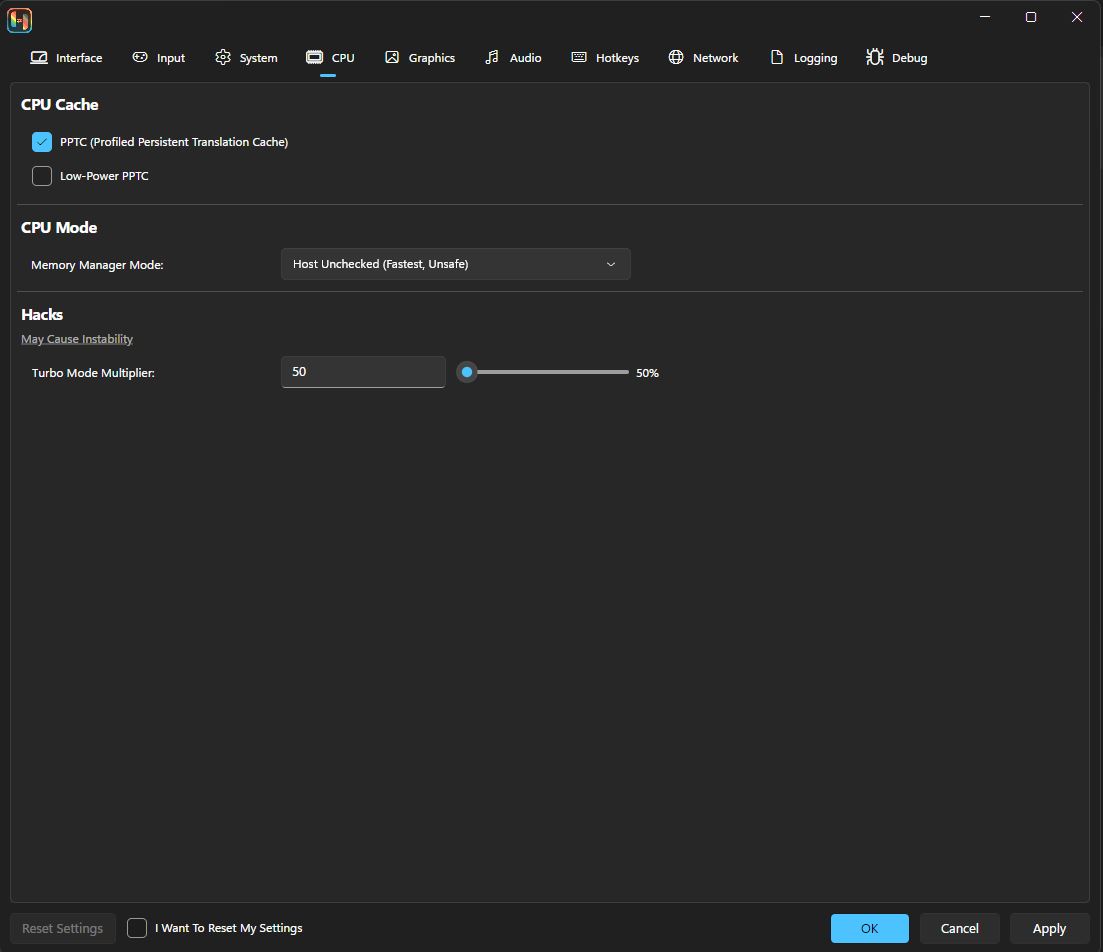Click the Logging tab document icon
Screen dimensions: 1103x952
(776, 58)
